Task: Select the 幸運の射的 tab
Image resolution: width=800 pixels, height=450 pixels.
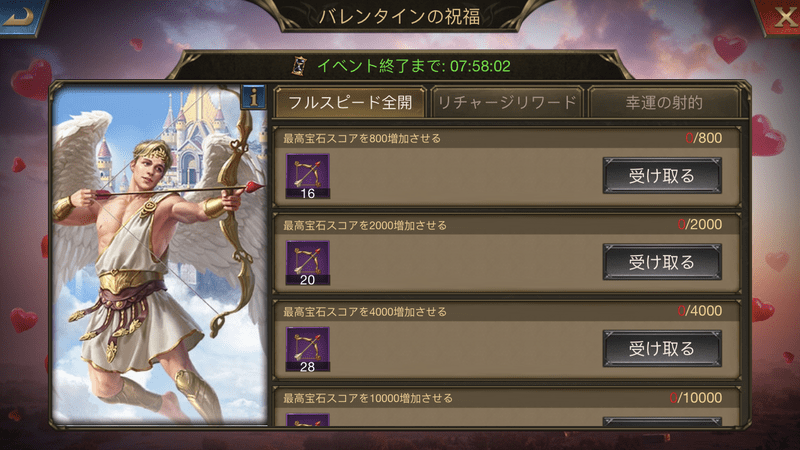Action: pos(664,102)
